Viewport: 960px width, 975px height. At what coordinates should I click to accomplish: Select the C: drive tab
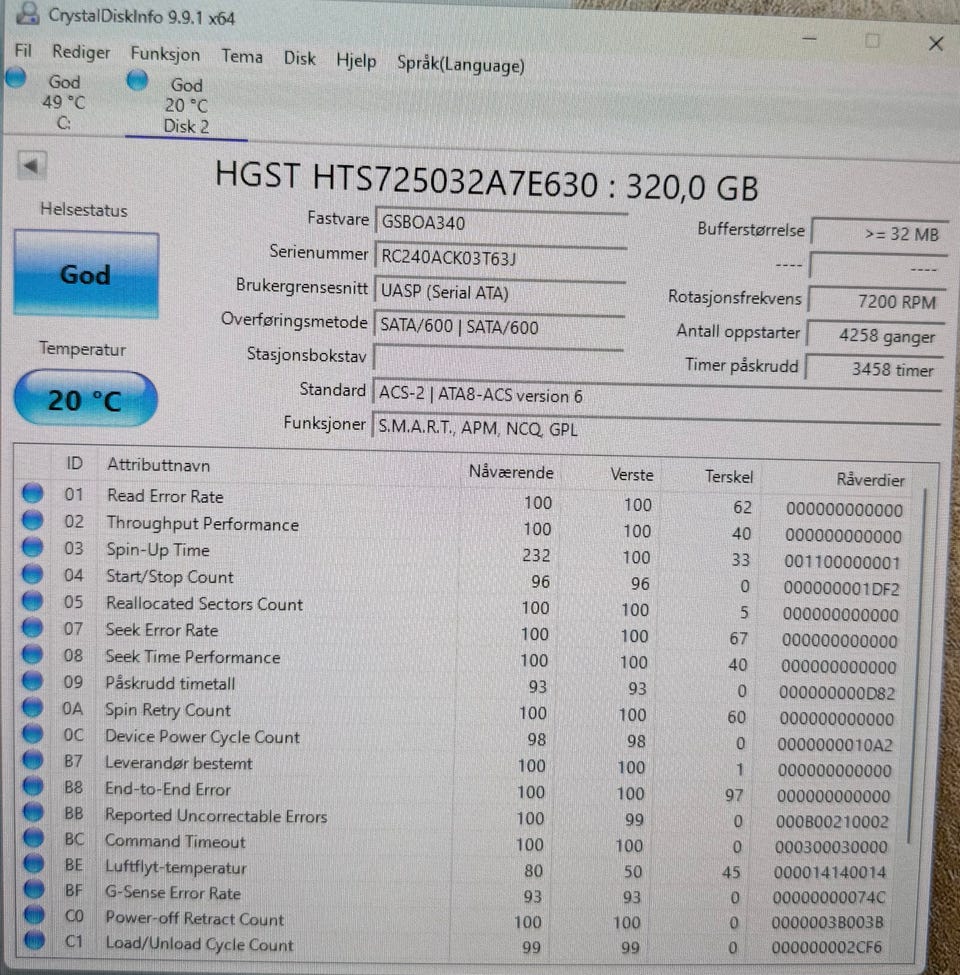63,102
